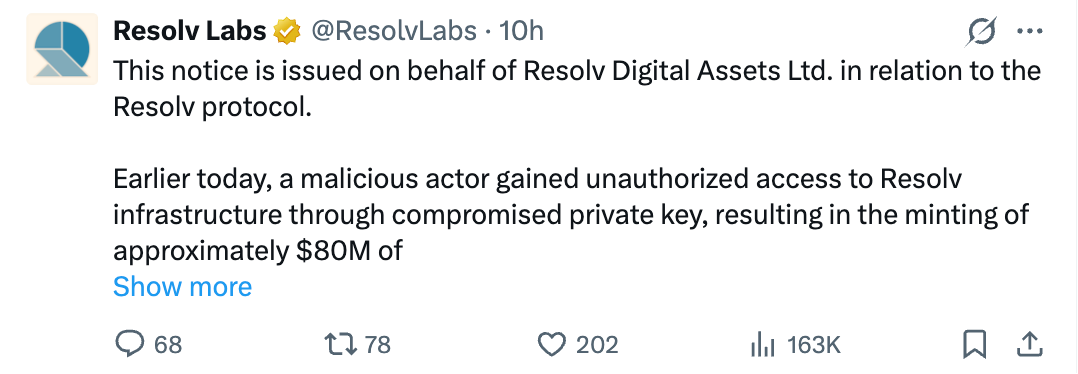Click the reply speech bubble icon

[x=129, y=344]
